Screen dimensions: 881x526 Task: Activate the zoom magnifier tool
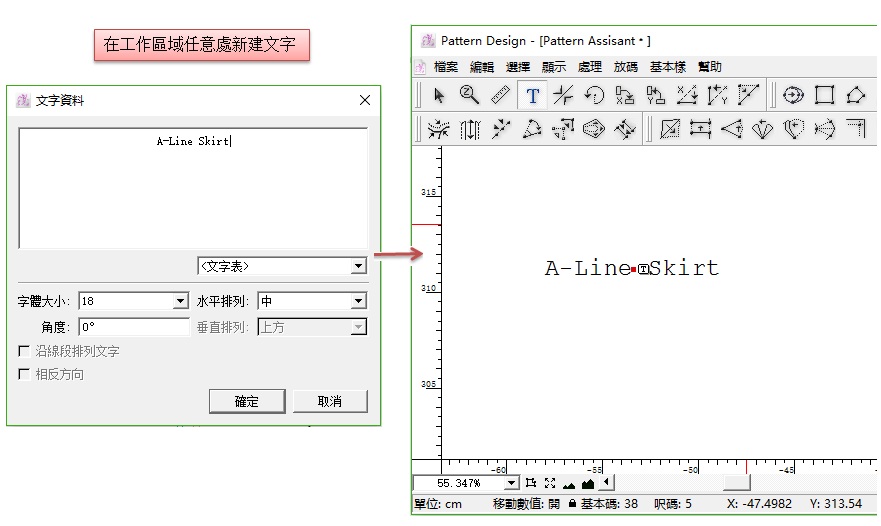pyautogui.click(x=469, y=95)
